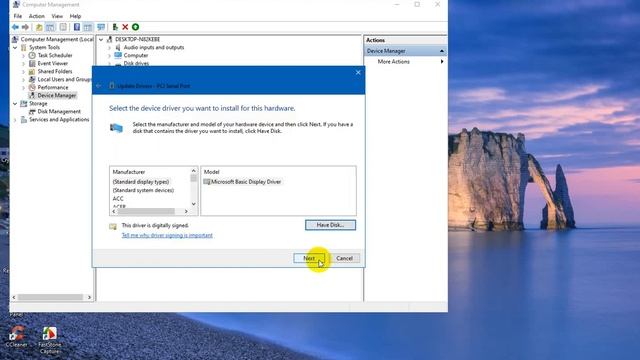
Task: Click the blue Help toolbar icon
Action: (x=77, y=27)
